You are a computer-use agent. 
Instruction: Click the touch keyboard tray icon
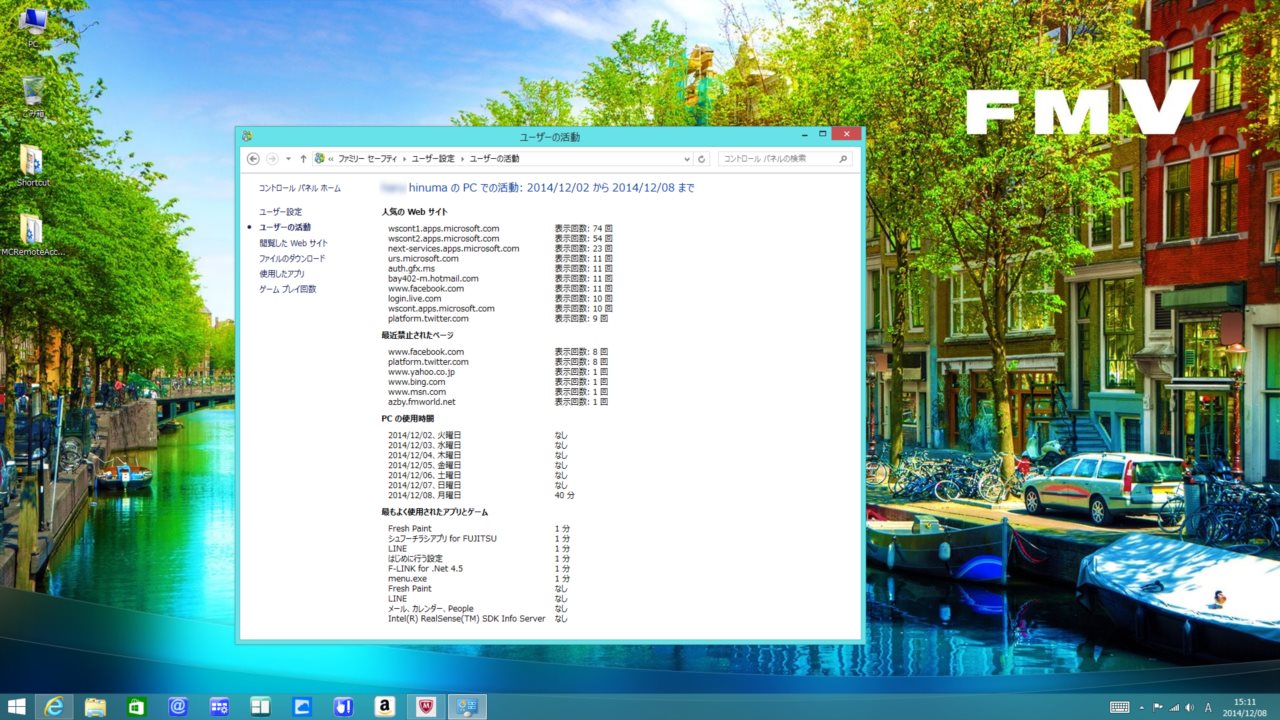click(1119, 707)
